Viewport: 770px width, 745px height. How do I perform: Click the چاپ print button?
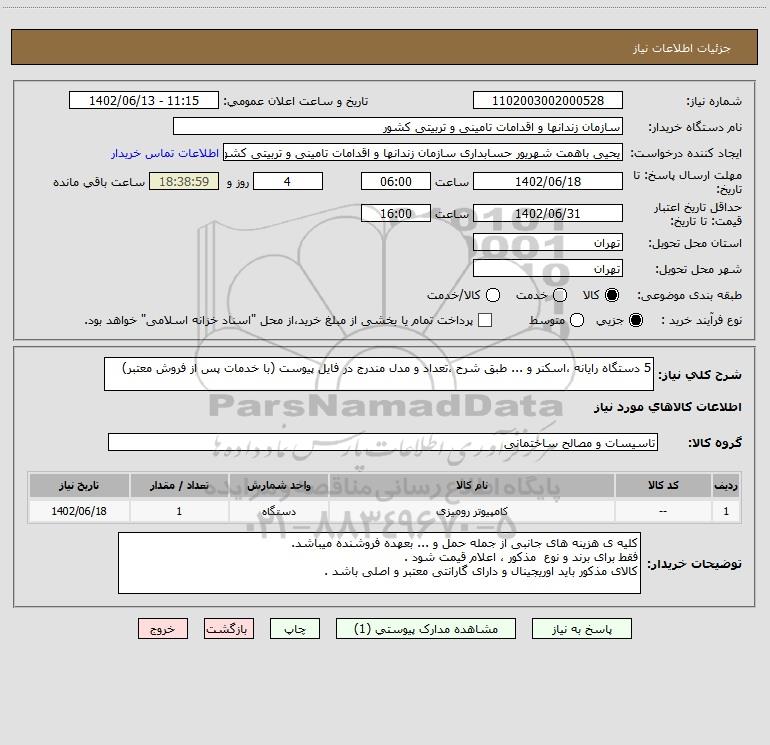point(295,629)
